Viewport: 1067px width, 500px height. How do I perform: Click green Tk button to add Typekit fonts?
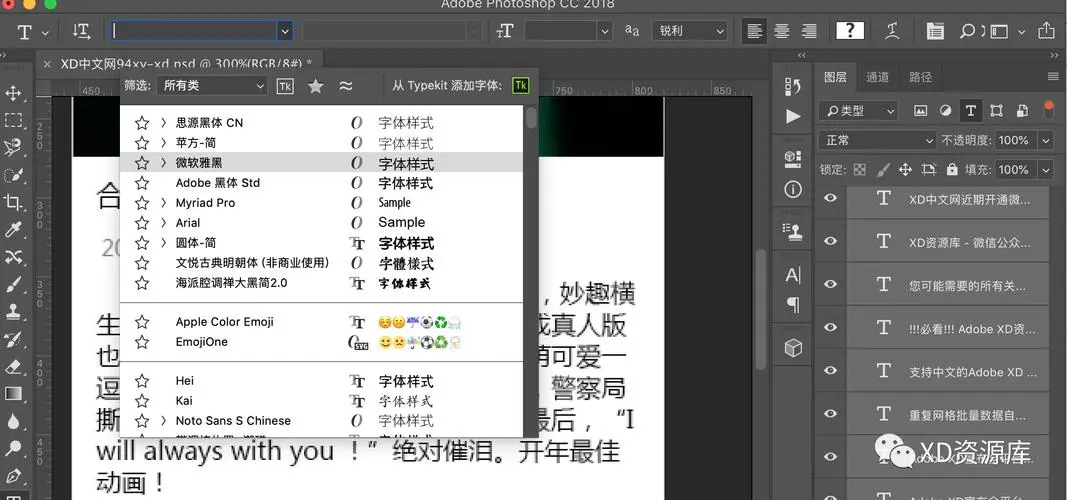click(521, 86)
